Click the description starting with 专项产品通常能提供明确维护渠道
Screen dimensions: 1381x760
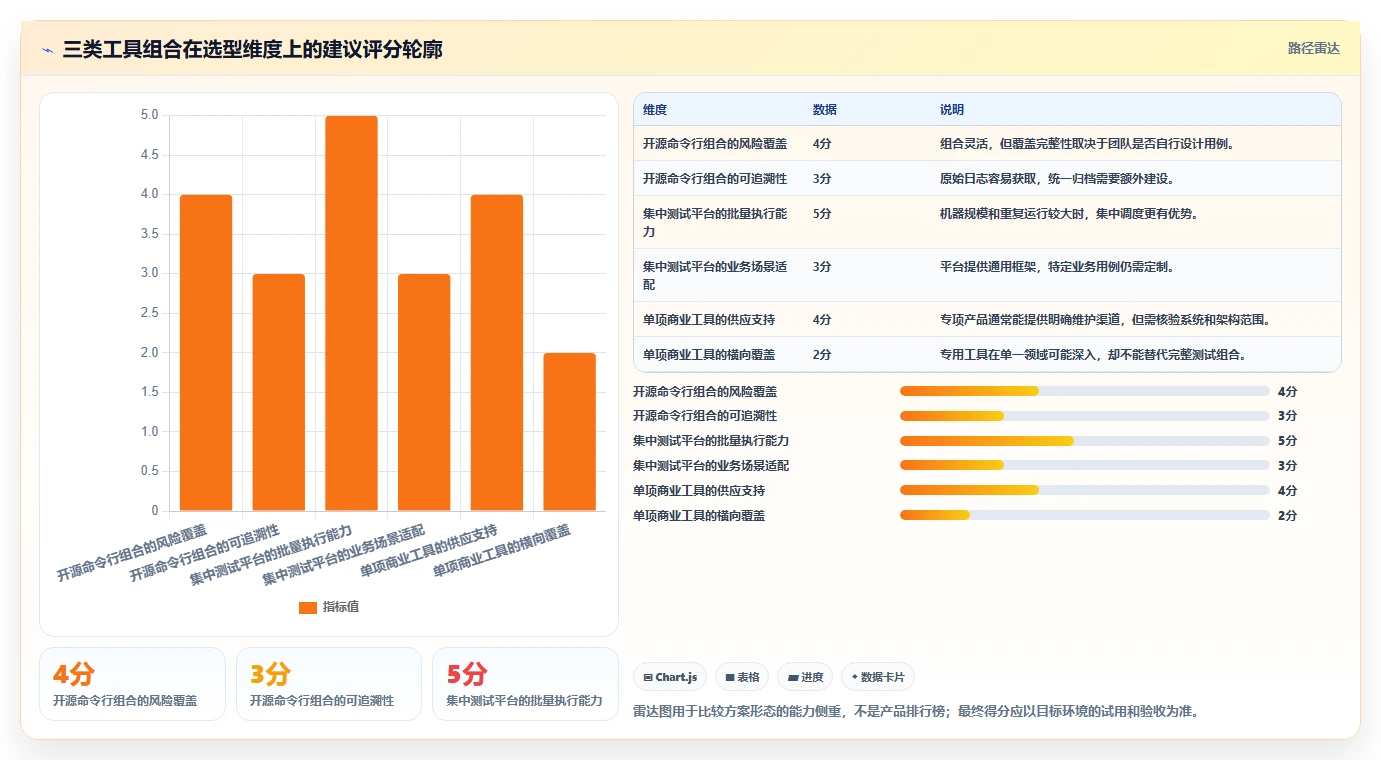[1105, 320]
